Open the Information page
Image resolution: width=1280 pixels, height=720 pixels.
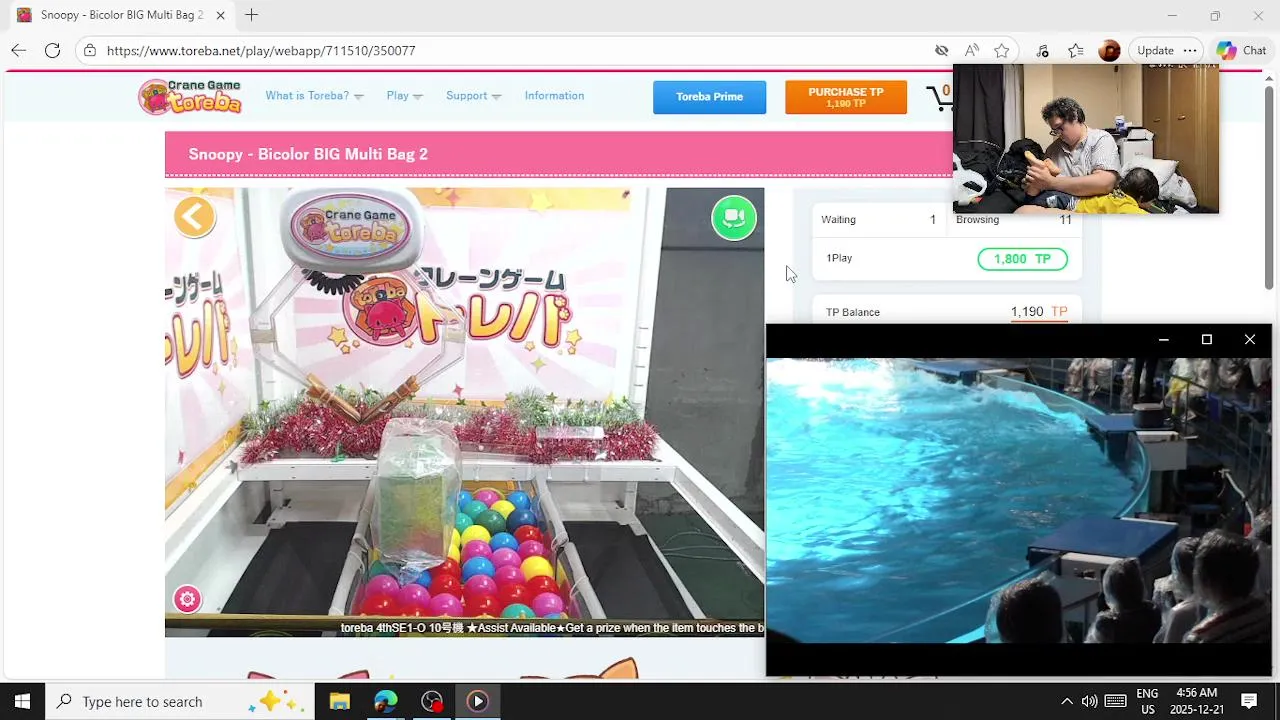(554, 96)
